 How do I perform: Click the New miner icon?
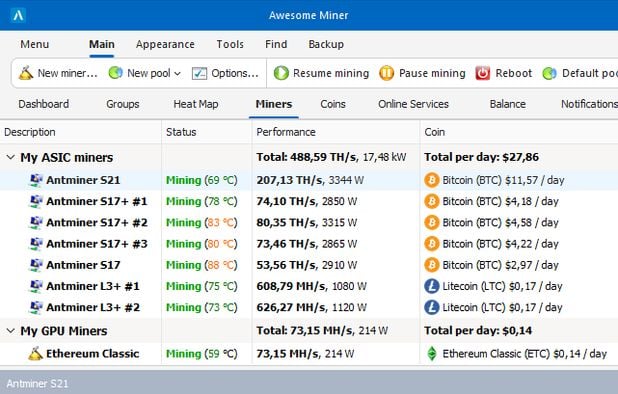pyautogui.click(x=26, y=73)
